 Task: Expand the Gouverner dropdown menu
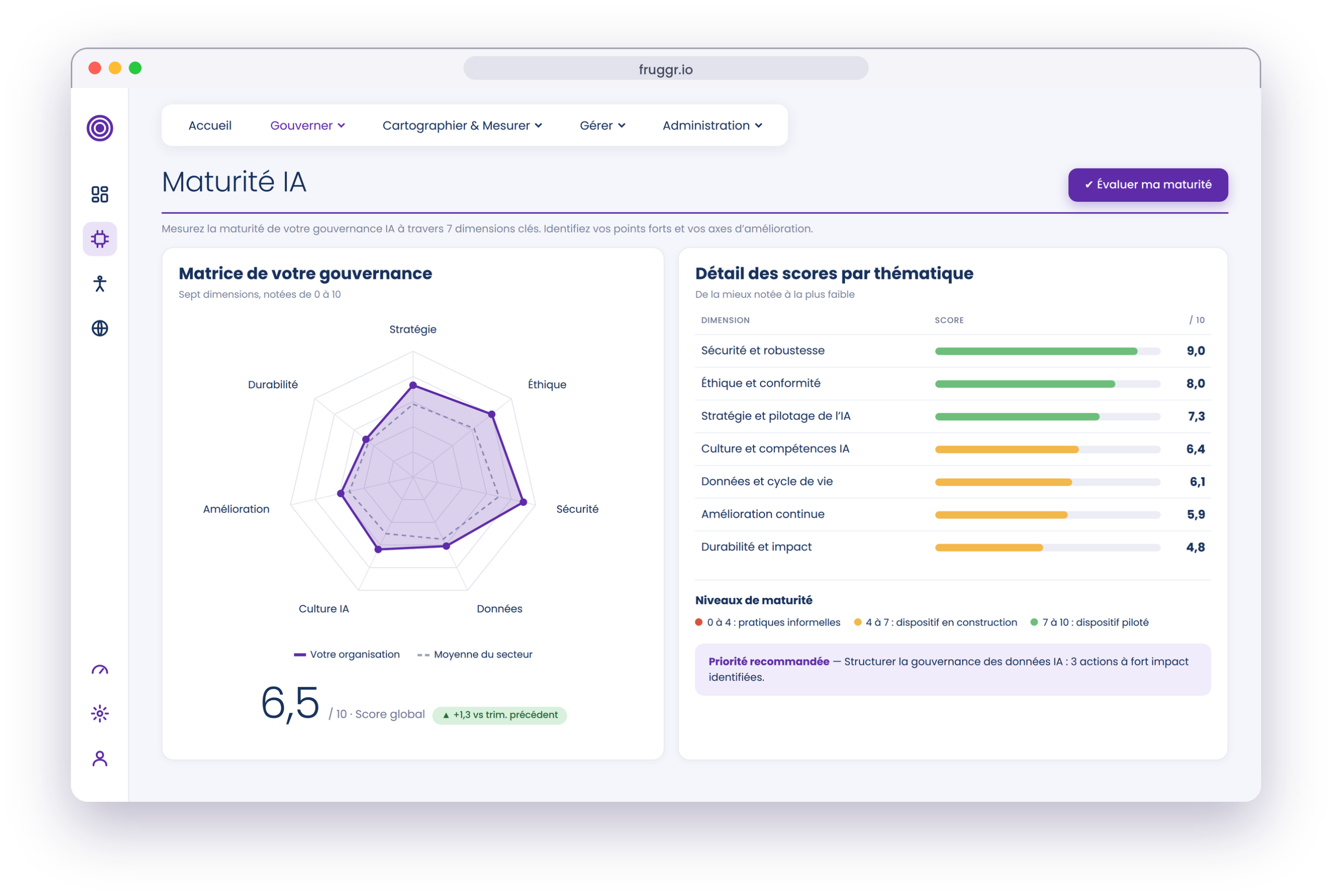308,125
